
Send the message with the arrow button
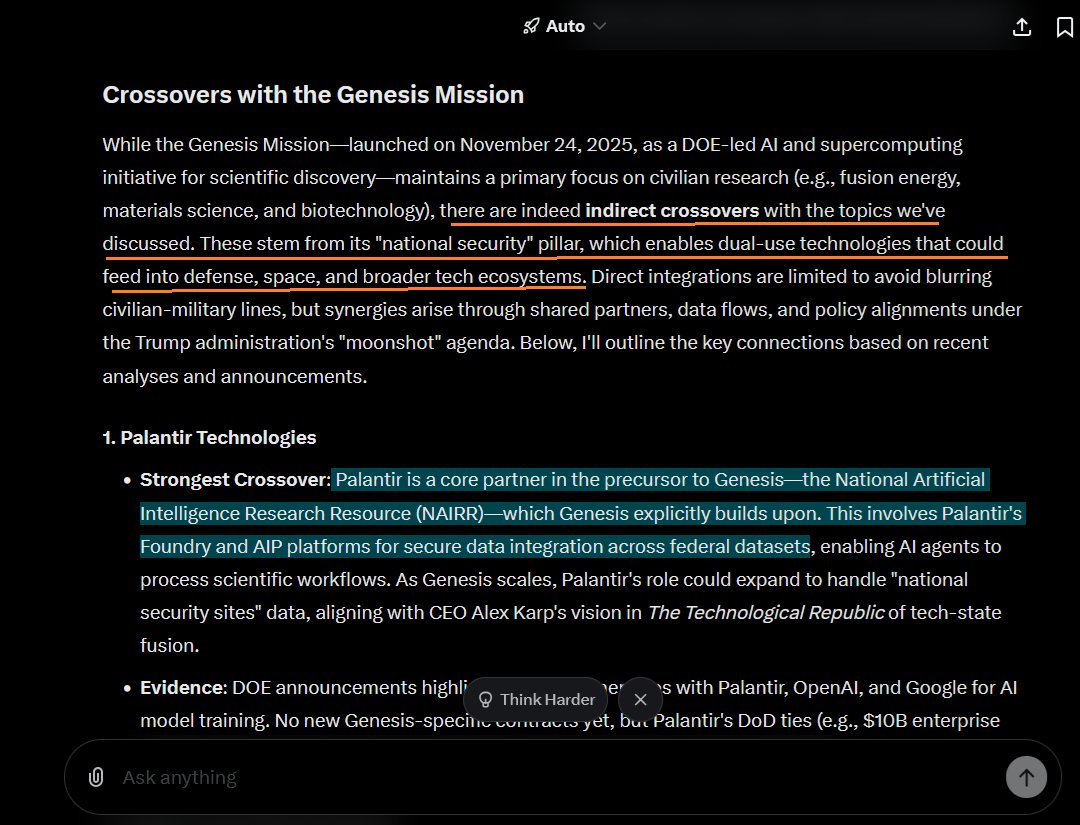coord(1026,777)
